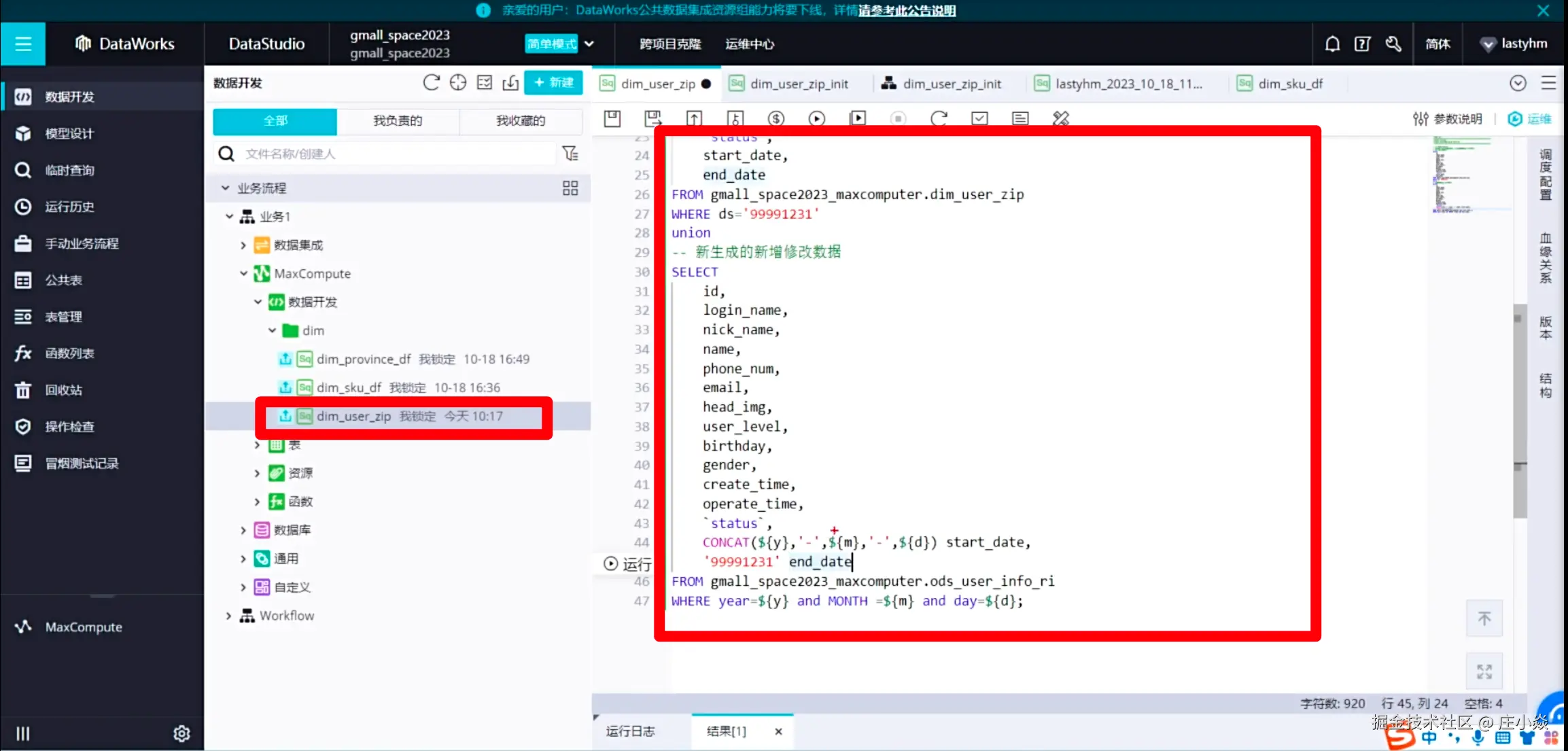Click the file name search input field
Screen dimensions: 1568x751
(394, 154)
